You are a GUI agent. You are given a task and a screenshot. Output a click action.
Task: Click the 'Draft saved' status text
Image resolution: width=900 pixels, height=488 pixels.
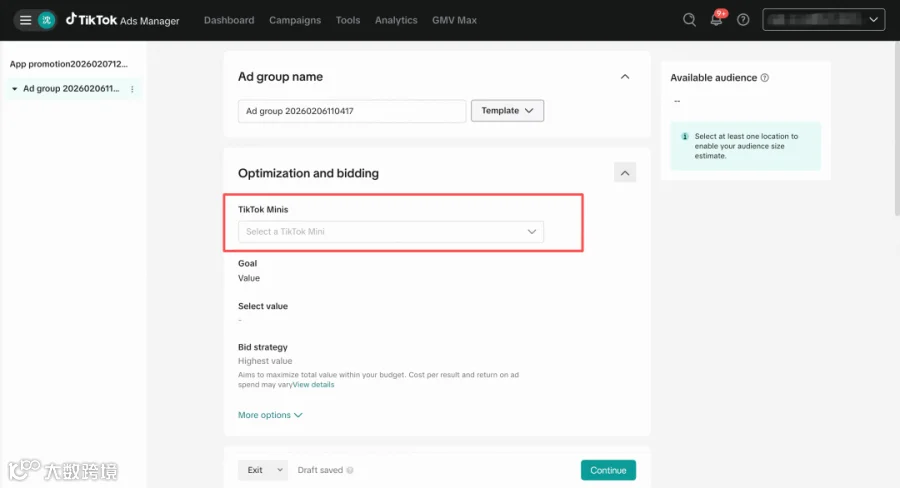[320, 470]
